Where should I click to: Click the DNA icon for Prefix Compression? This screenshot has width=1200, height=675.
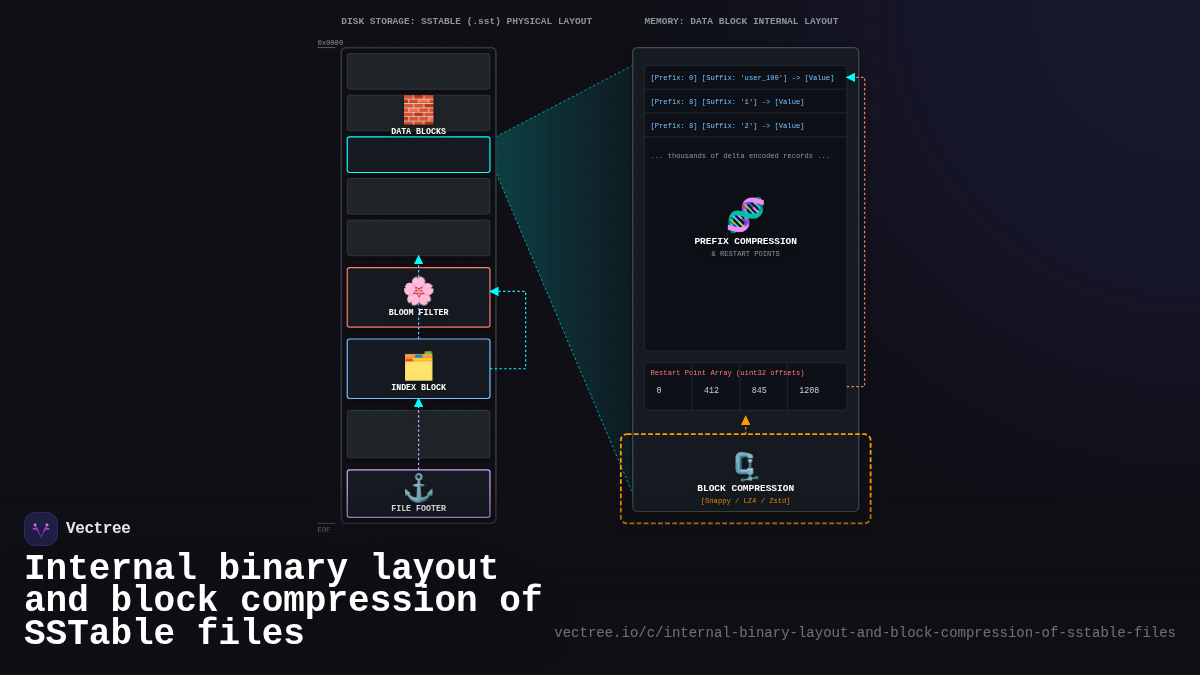(745, 214)
